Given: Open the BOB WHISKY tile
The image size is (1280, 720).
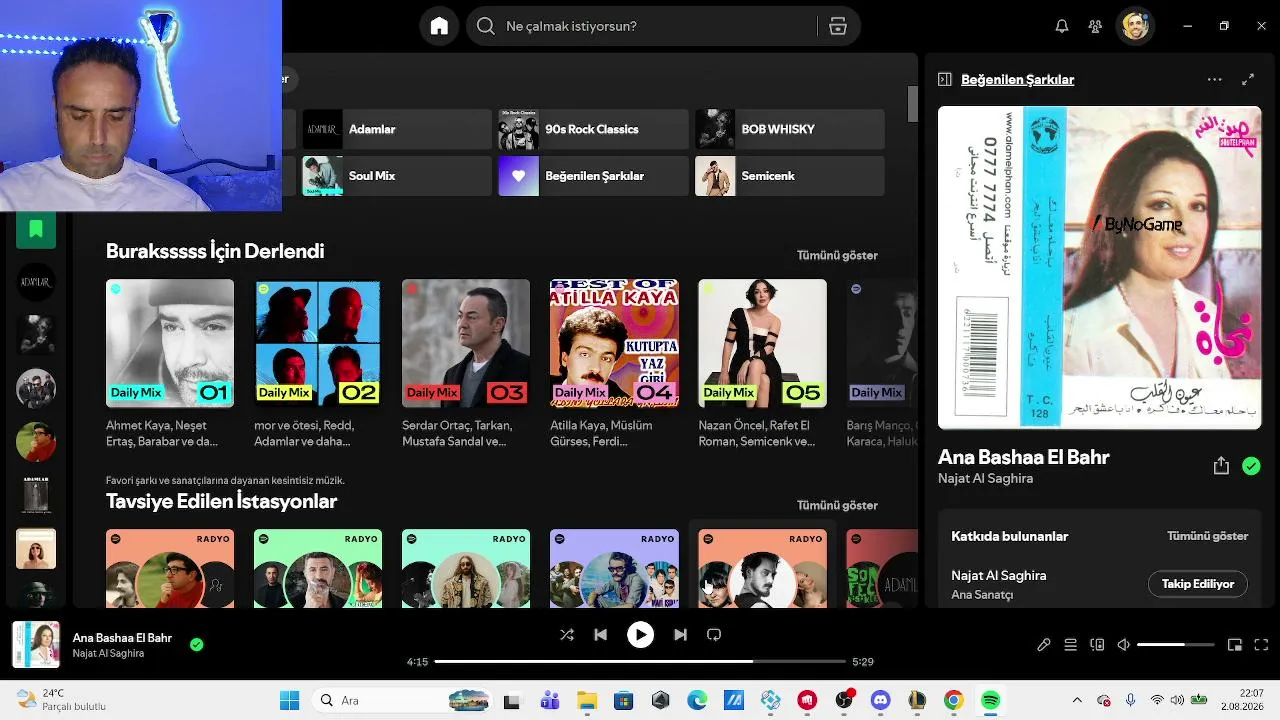Looking at the screenshot, I should (790, 129).
